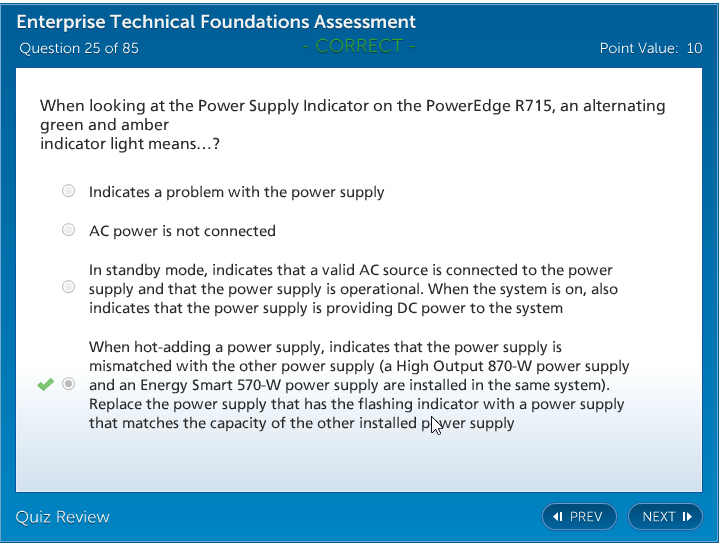This screenshot has width=721, height=545.
Task: Click the 'AC power is not connected' answer text
Action: click(182, 231)
